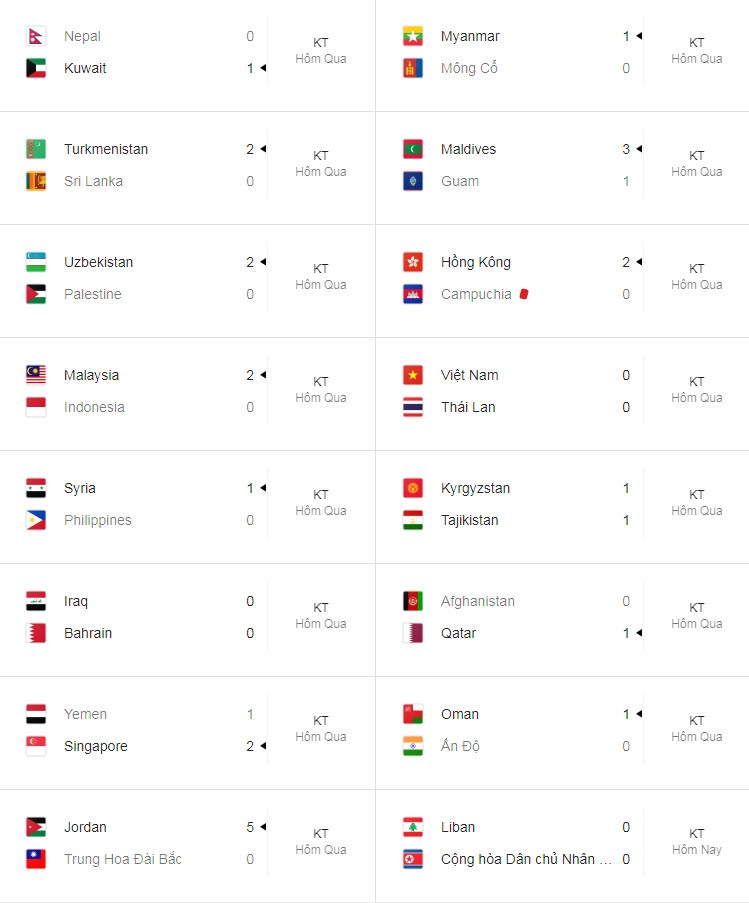
Task: Click the Qatar flag icon
Action: (x=413, y=633)
